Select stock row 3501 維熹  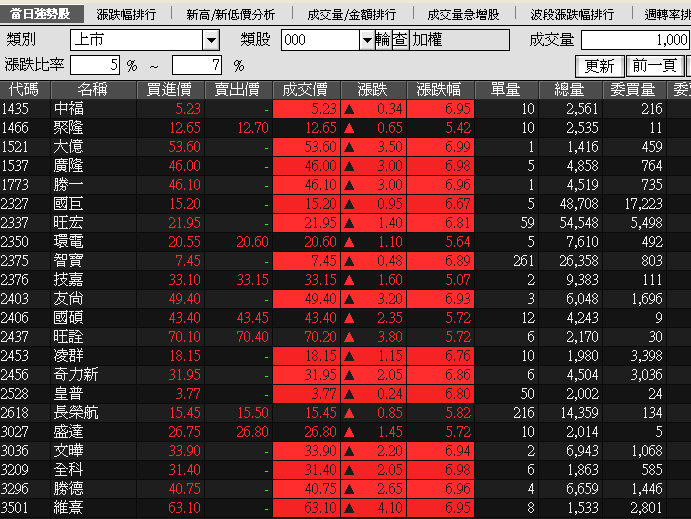pyautogui.click(x=346, y=508)
